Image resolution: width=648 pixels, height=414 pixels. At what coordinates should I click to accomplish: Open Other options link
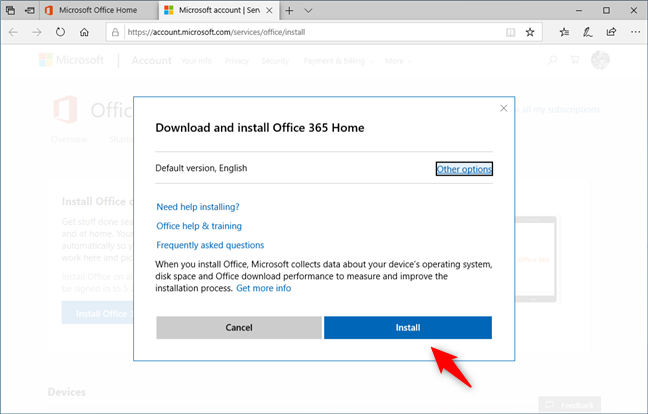click(x=464, y=169)
